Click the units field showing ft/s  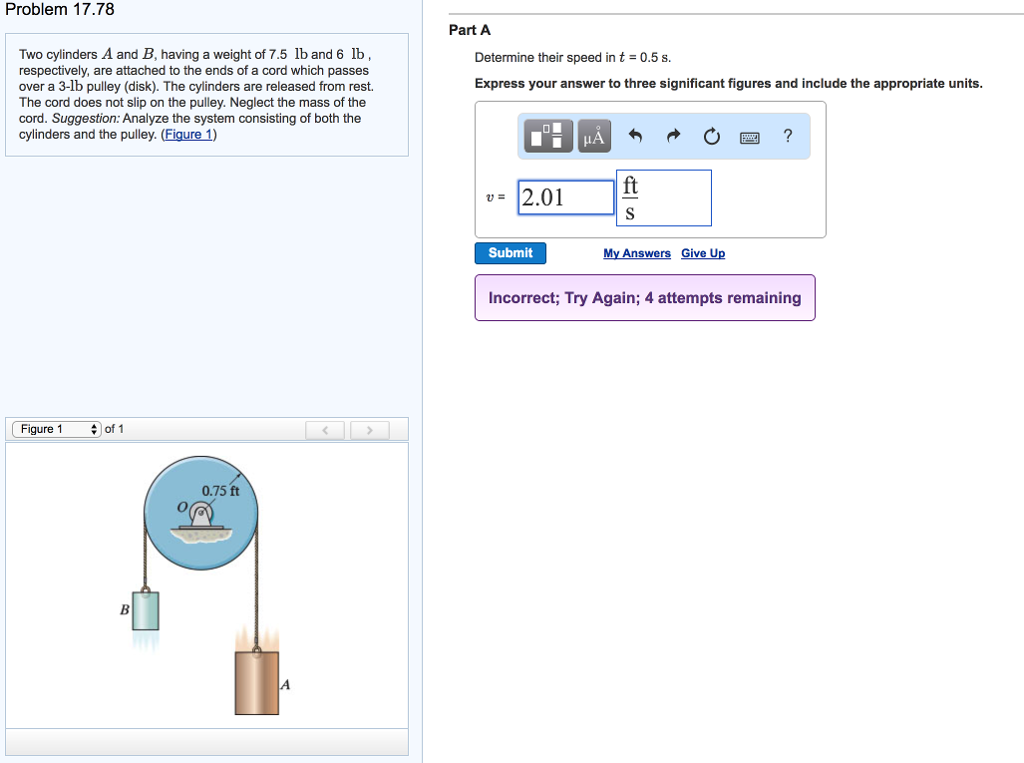coord(663,197)
